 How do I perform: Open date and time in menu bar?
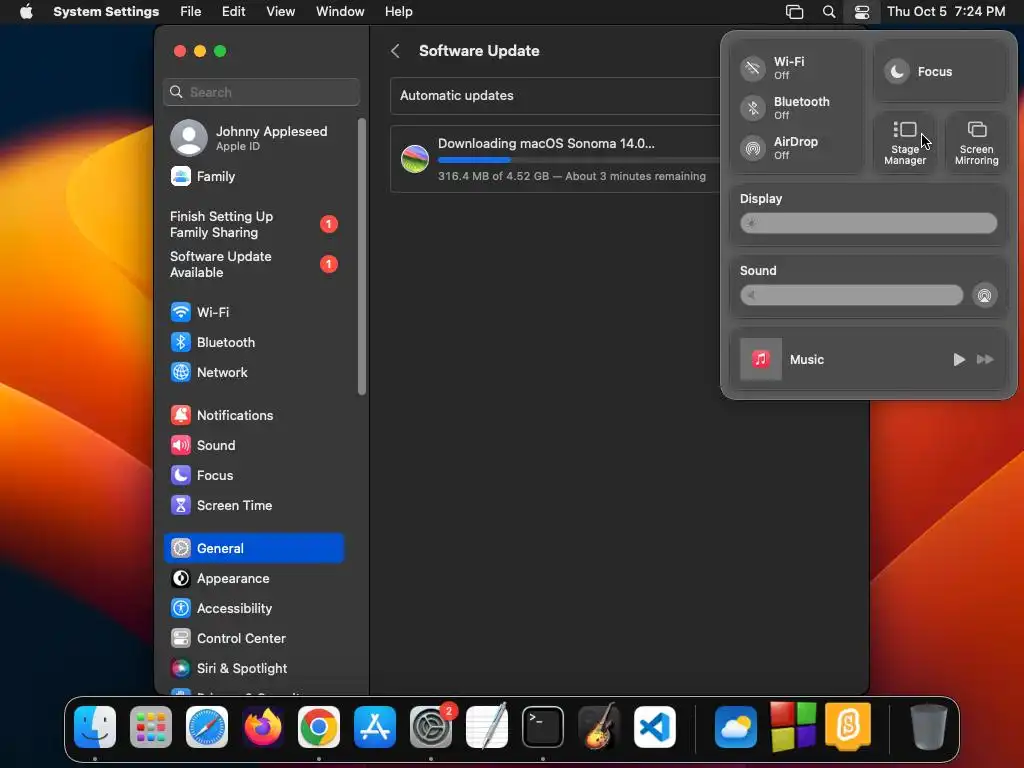pyautogui.click(x=946, y=12)
